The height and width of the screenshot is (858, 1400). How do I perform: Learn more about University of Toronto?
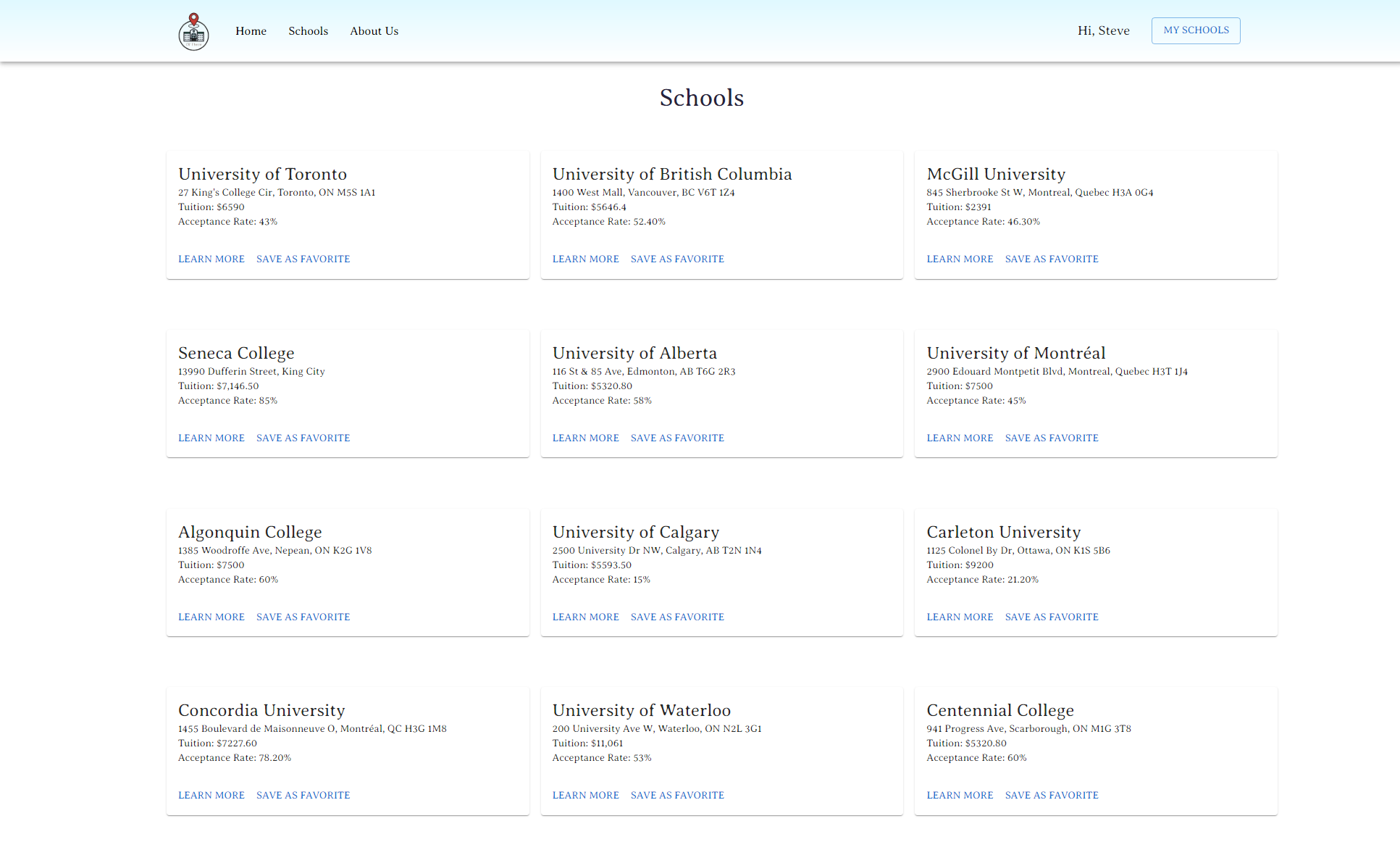211,259
